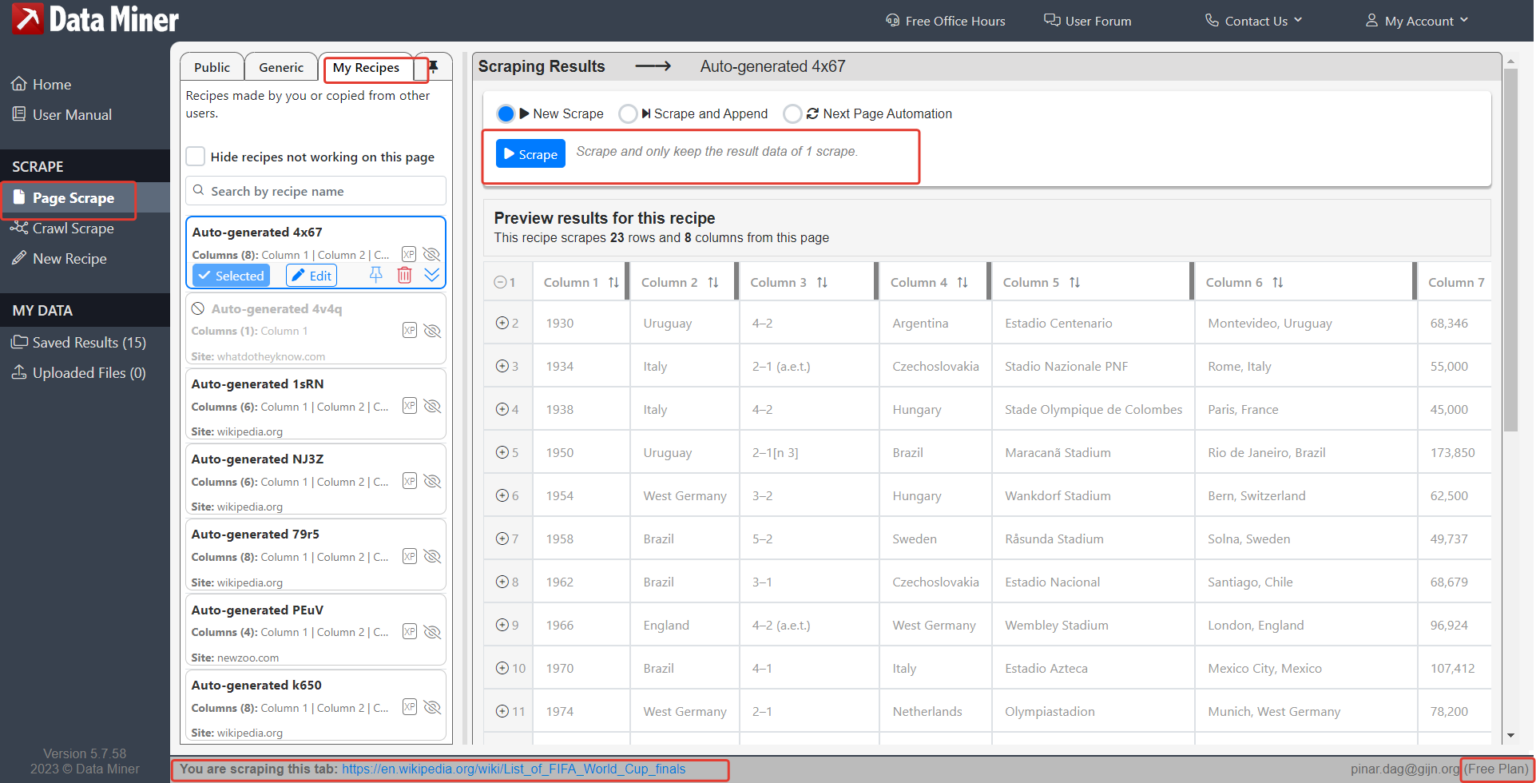Open Uploaded Files under My Data

(x=72, y=372)
